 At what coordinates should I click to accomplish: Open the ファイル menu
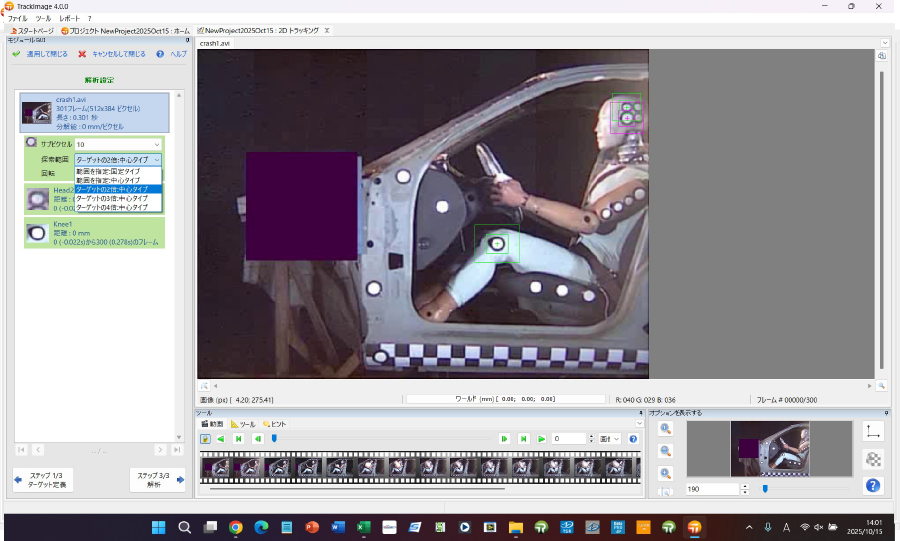click(18, 19)
